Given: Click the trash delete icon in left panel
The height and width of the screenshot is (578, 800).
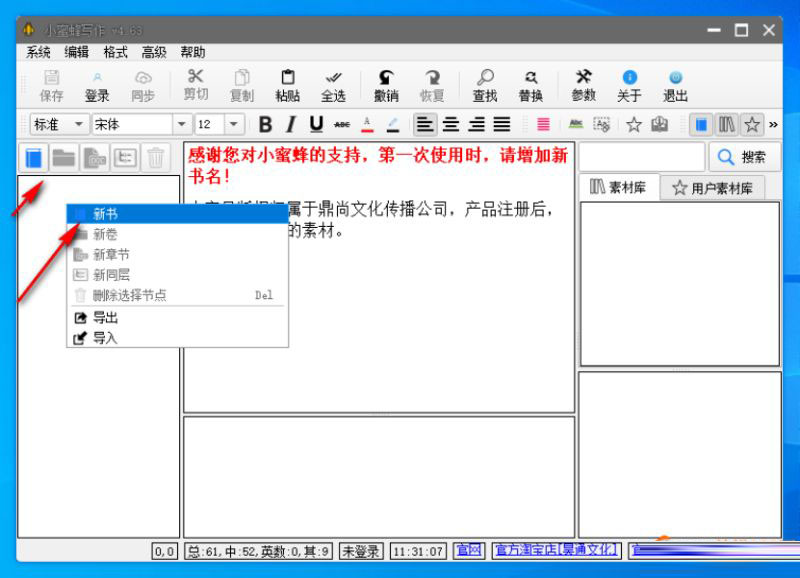Looking at the screenshot, I should tap(156, 158).
